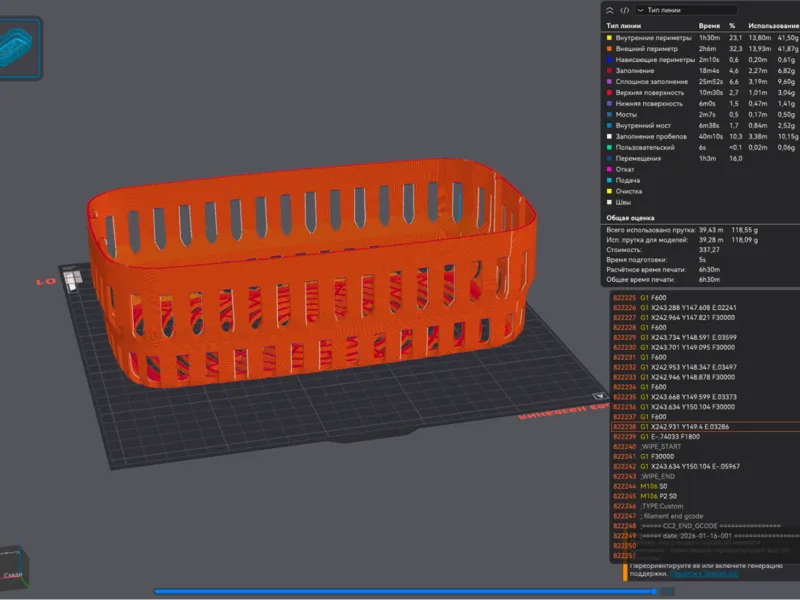Click the plate '01' label on bed

click(x=46, y=282)
